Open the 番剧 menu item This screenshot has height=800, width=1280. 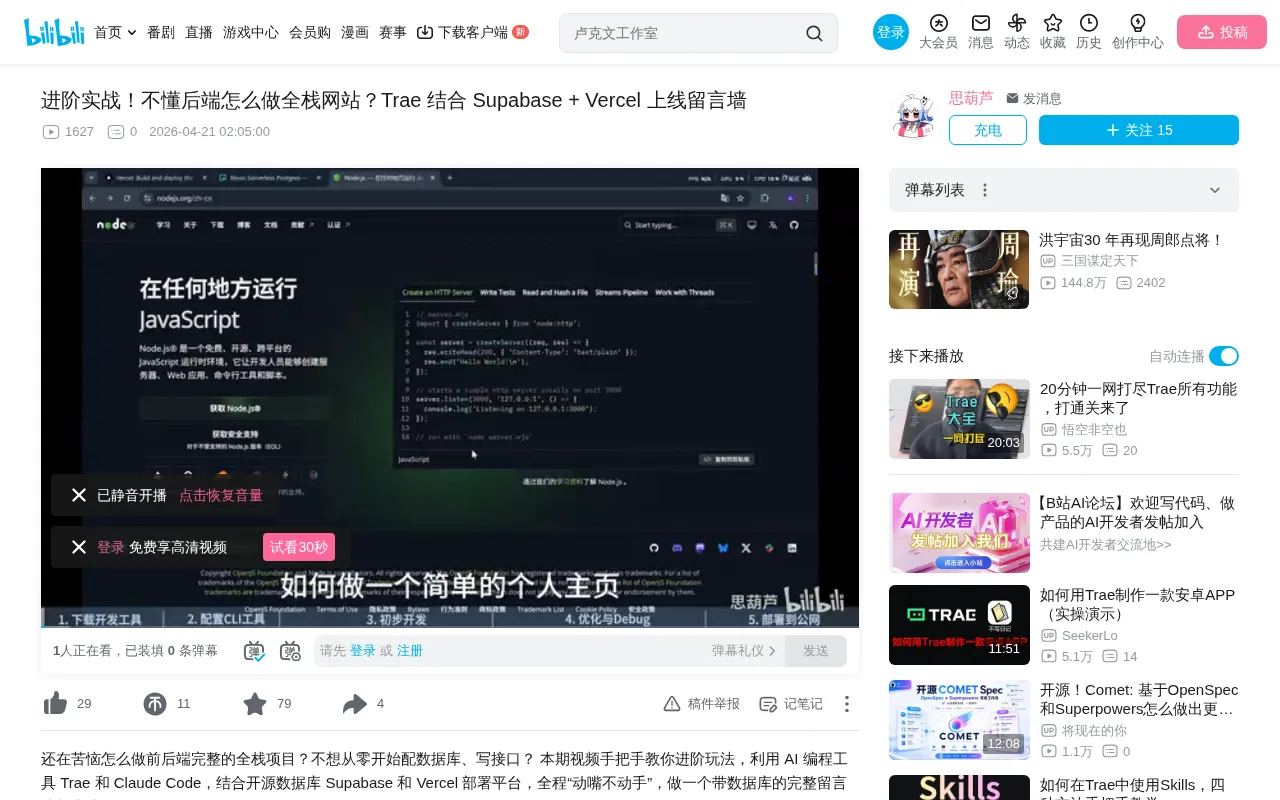coord(161,32)
